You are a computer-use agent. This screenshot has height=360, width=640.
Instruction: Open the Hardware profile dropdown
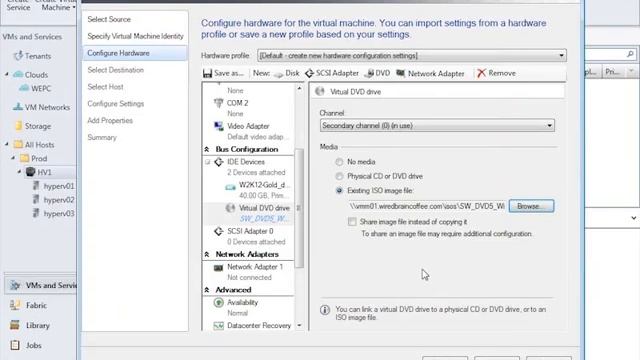click(412, 56)
